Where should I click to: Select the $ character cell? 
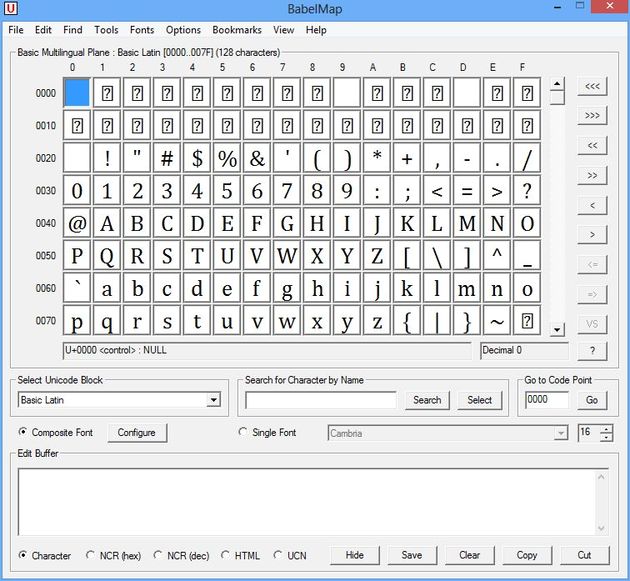click(x=197, y=158)
